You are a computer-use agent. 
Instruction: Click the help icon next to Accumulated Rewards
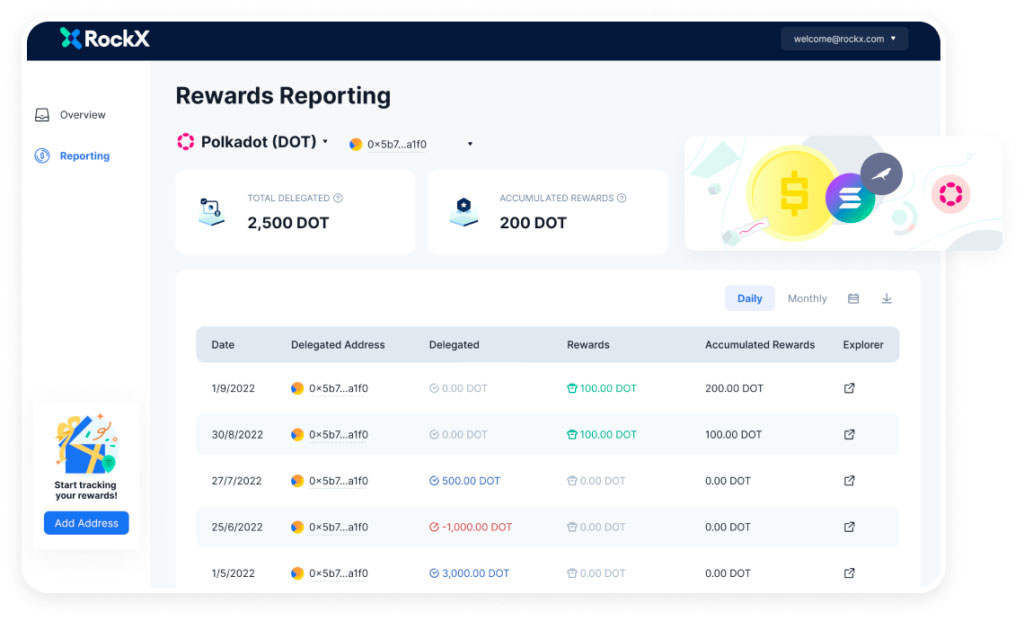click(x=622, y=198)
